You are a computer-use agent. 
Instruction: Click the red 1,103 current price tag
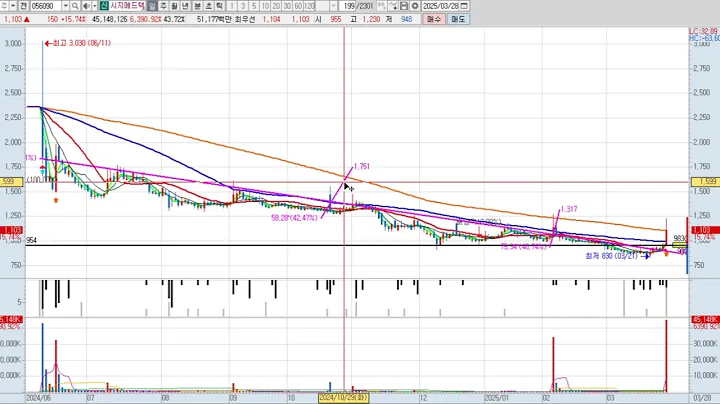tap(706, 230)
